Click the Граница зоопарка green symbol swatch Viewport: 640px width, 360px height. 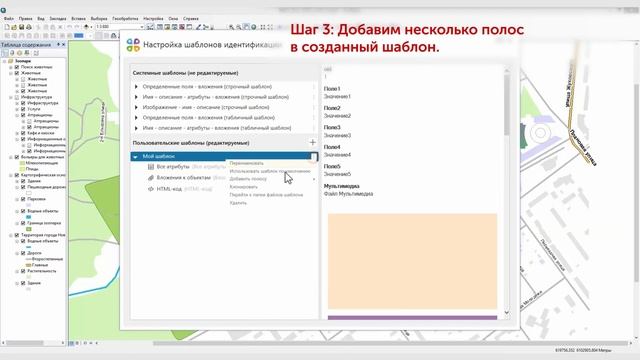[x=29, y=229]
